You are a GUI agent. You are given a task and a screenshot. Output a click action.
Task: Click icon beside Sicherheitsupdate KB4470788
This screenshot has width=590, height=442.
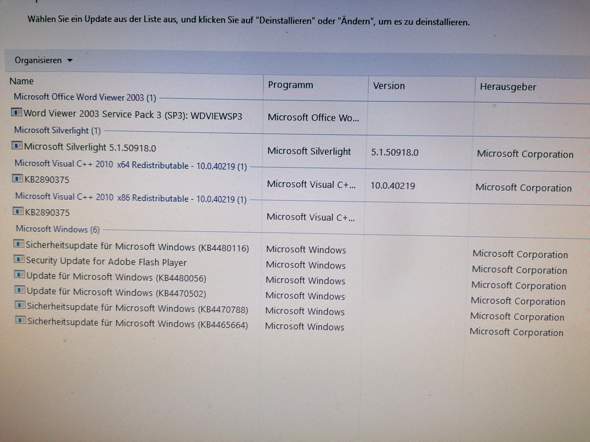coord(20,305)
